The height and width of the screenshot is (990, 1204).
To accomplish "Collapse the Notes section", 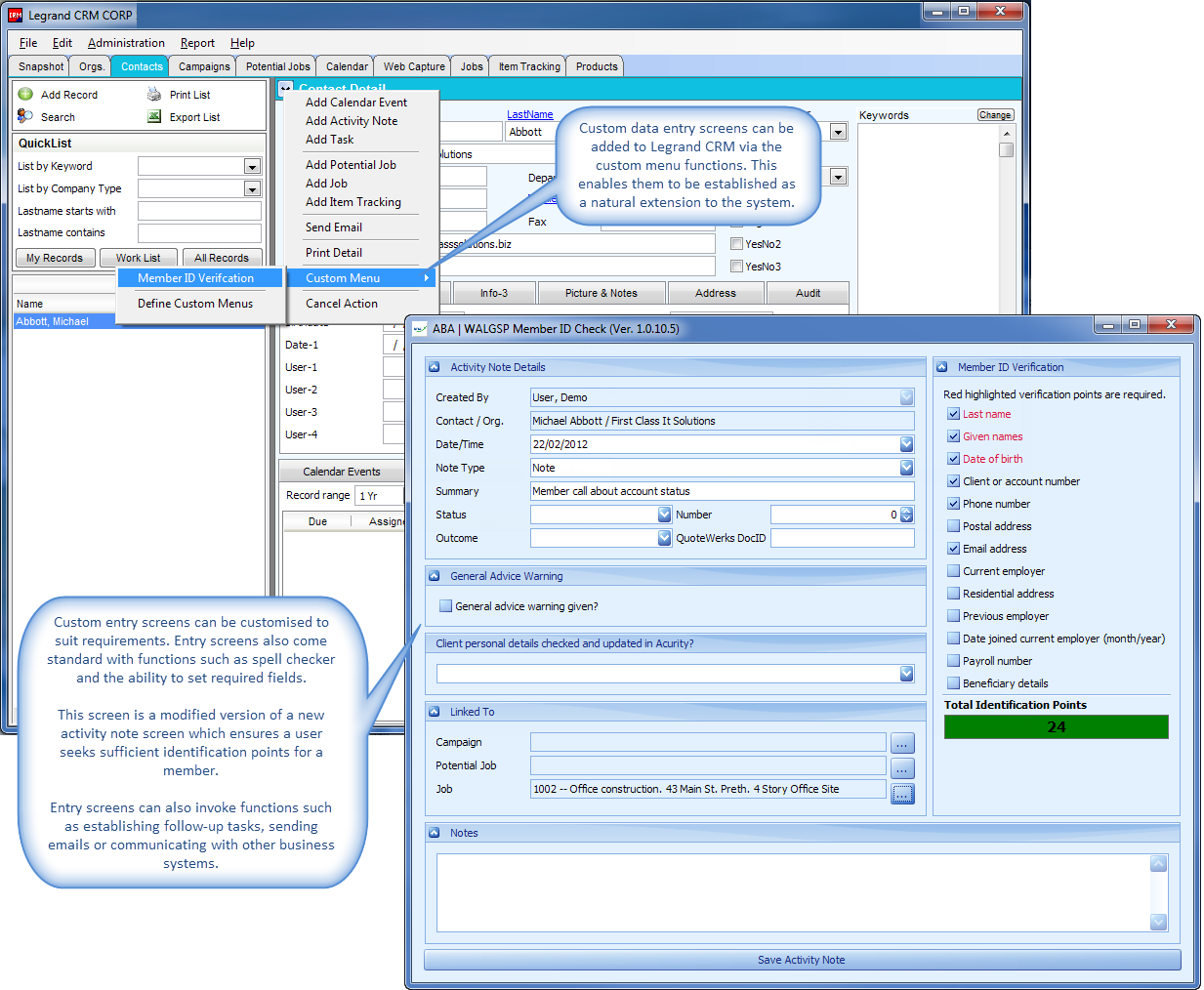I will click(435, 833).
